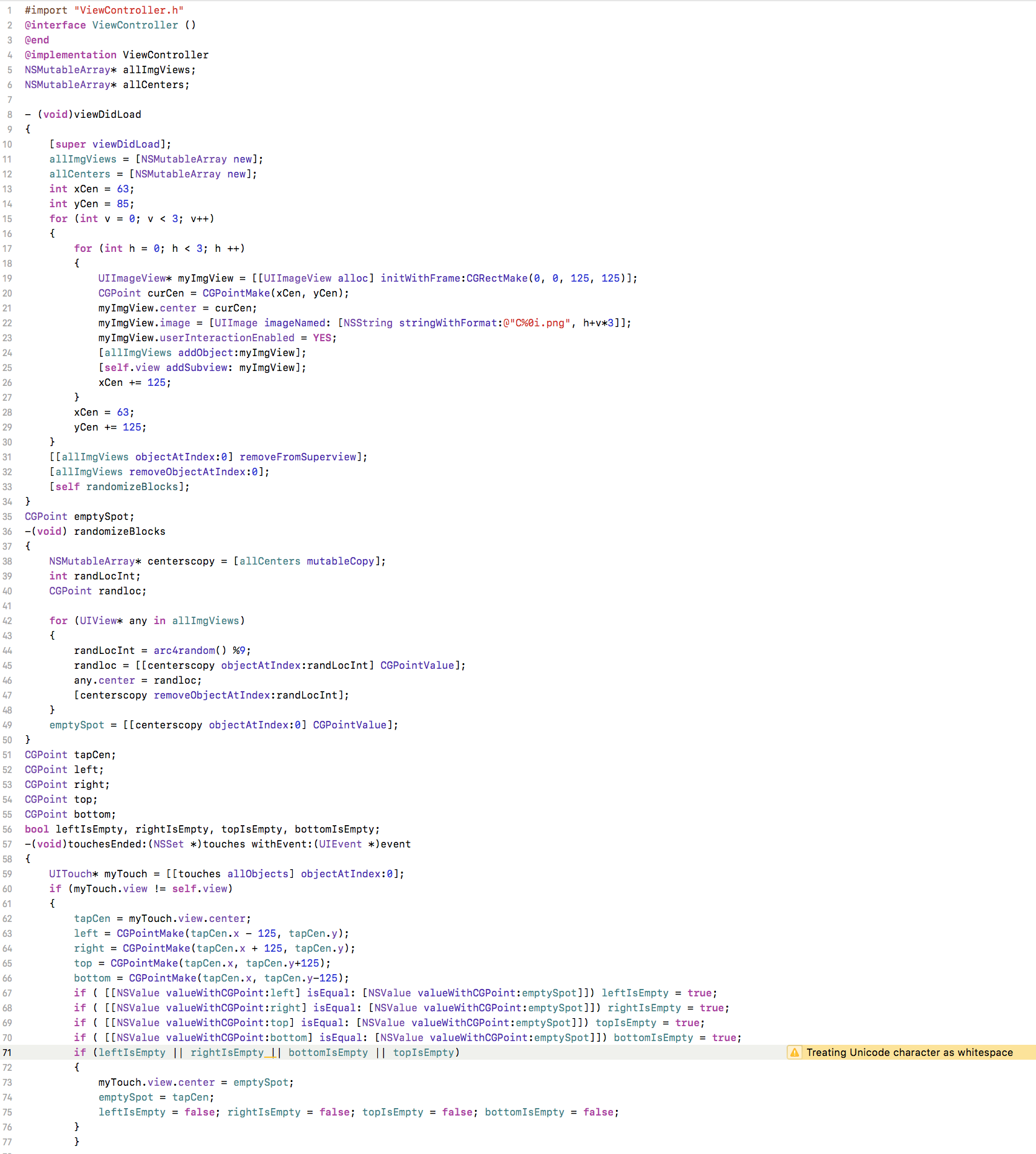Image resolution: width=1036 pixels, height=1154 pixels.
Task: Click 'top = CGPointMake(tapCen.x, tapCen.y+125);'
Action: point(202,963)
